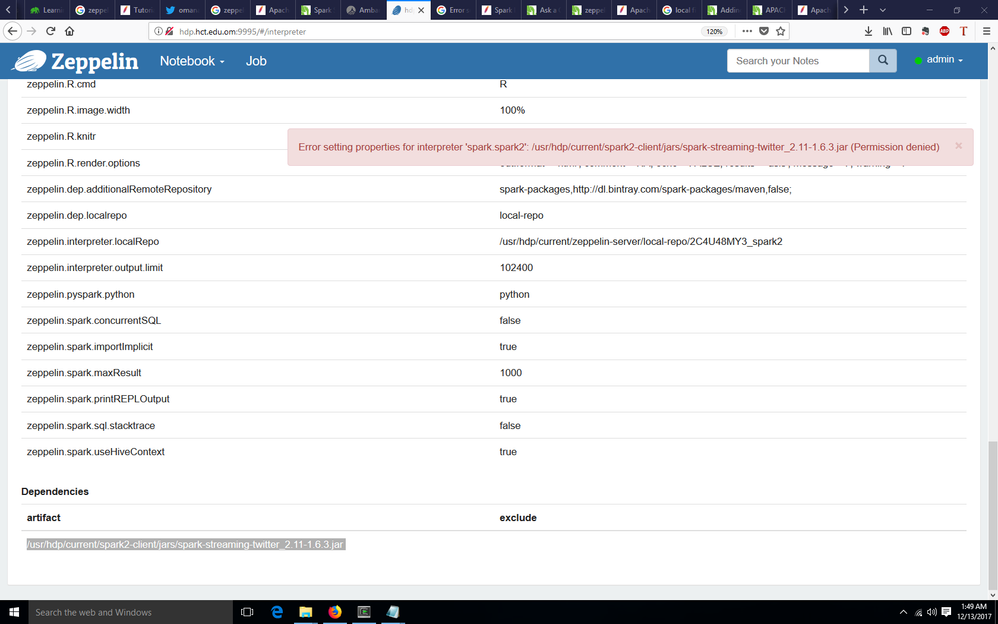998x624 pixels.
Task: Switch to the Twitter oman tab
Action: (x=183, y=10)
